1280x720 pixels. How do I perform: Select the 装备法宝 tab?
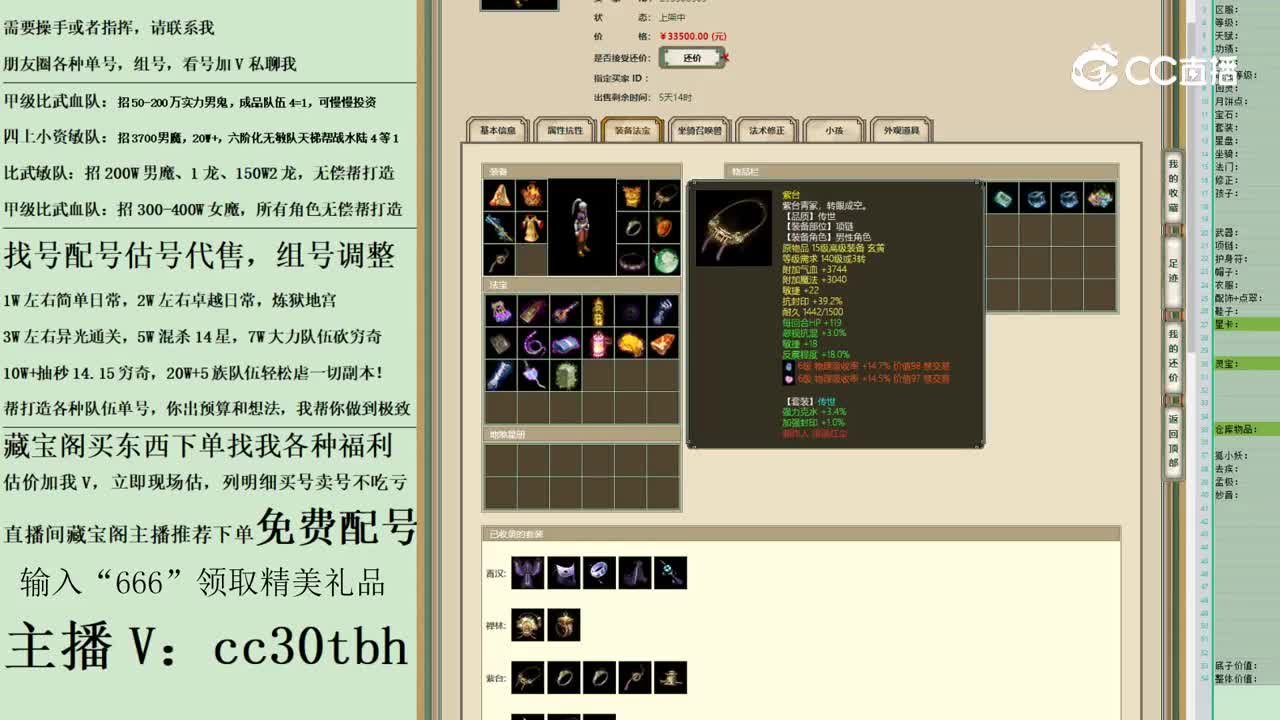click(x=632, y=130)
